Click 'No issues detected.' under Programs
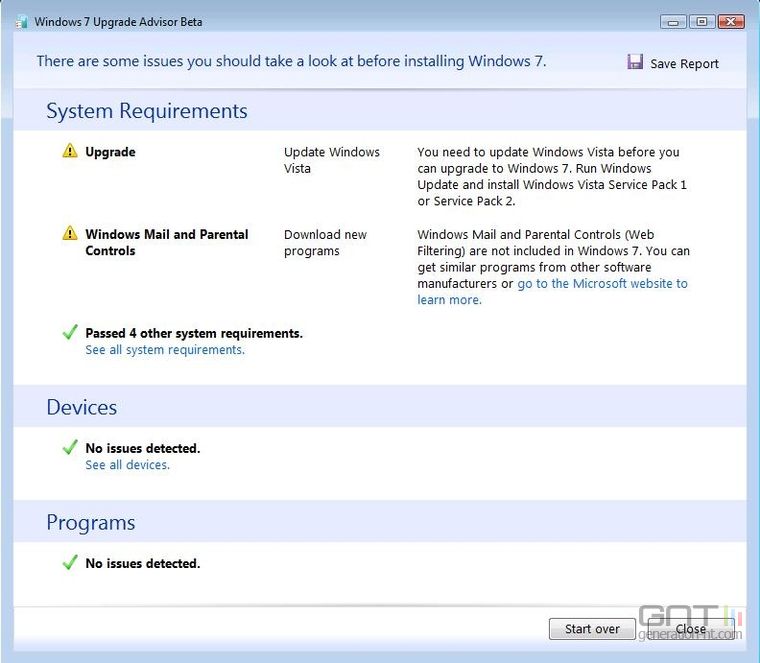760x663 pixels. click(142, 563)
